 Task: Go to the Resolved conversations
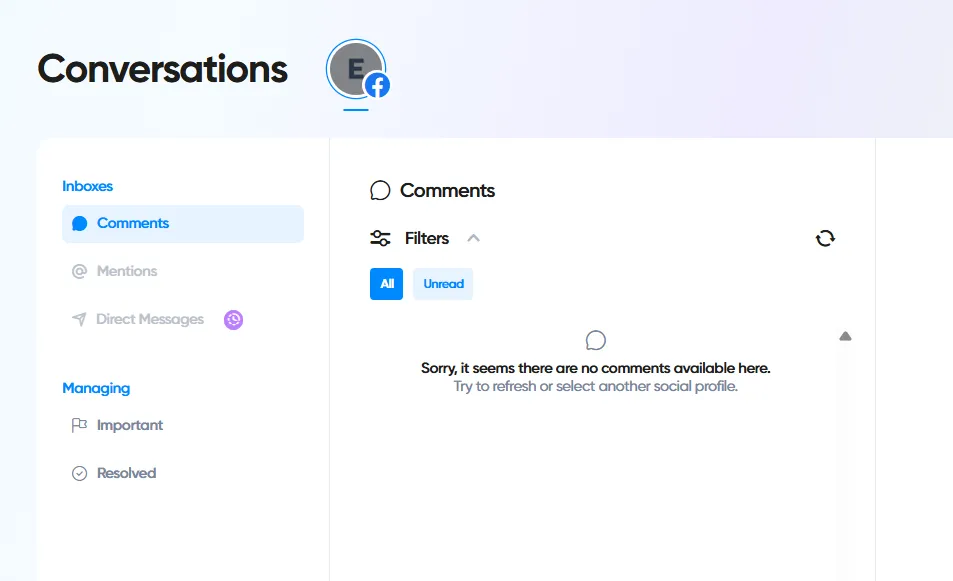pyautogui.click(x=126, y=473)
